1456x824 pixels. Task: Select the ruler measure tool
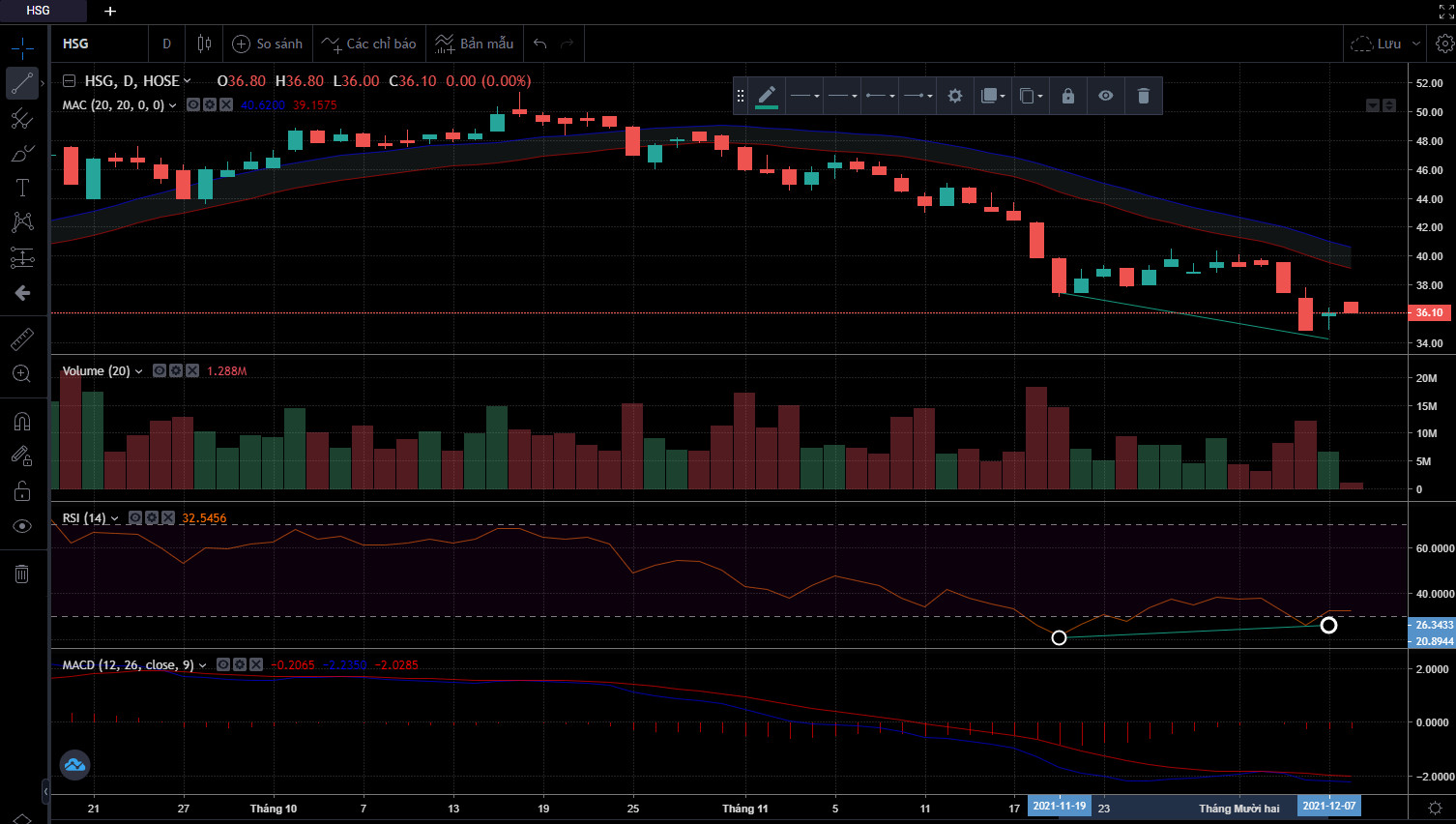(x=22, y=338)
